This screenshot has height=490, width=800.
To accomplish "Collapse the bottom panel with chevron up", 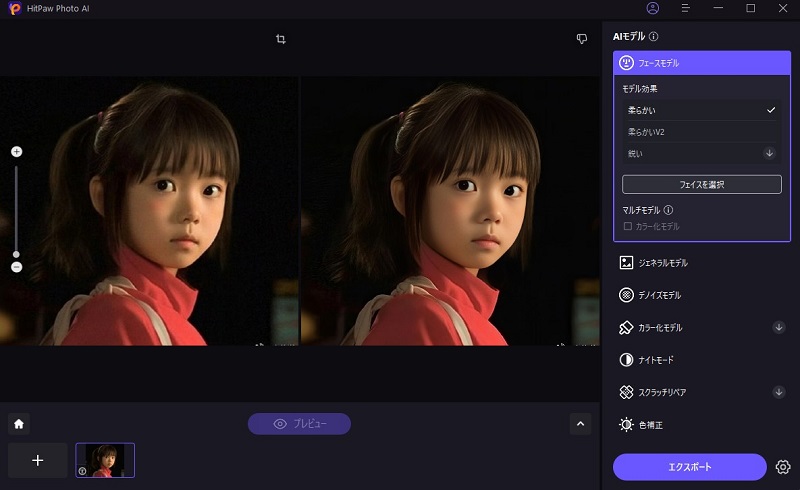I will (x=581, y=424).
